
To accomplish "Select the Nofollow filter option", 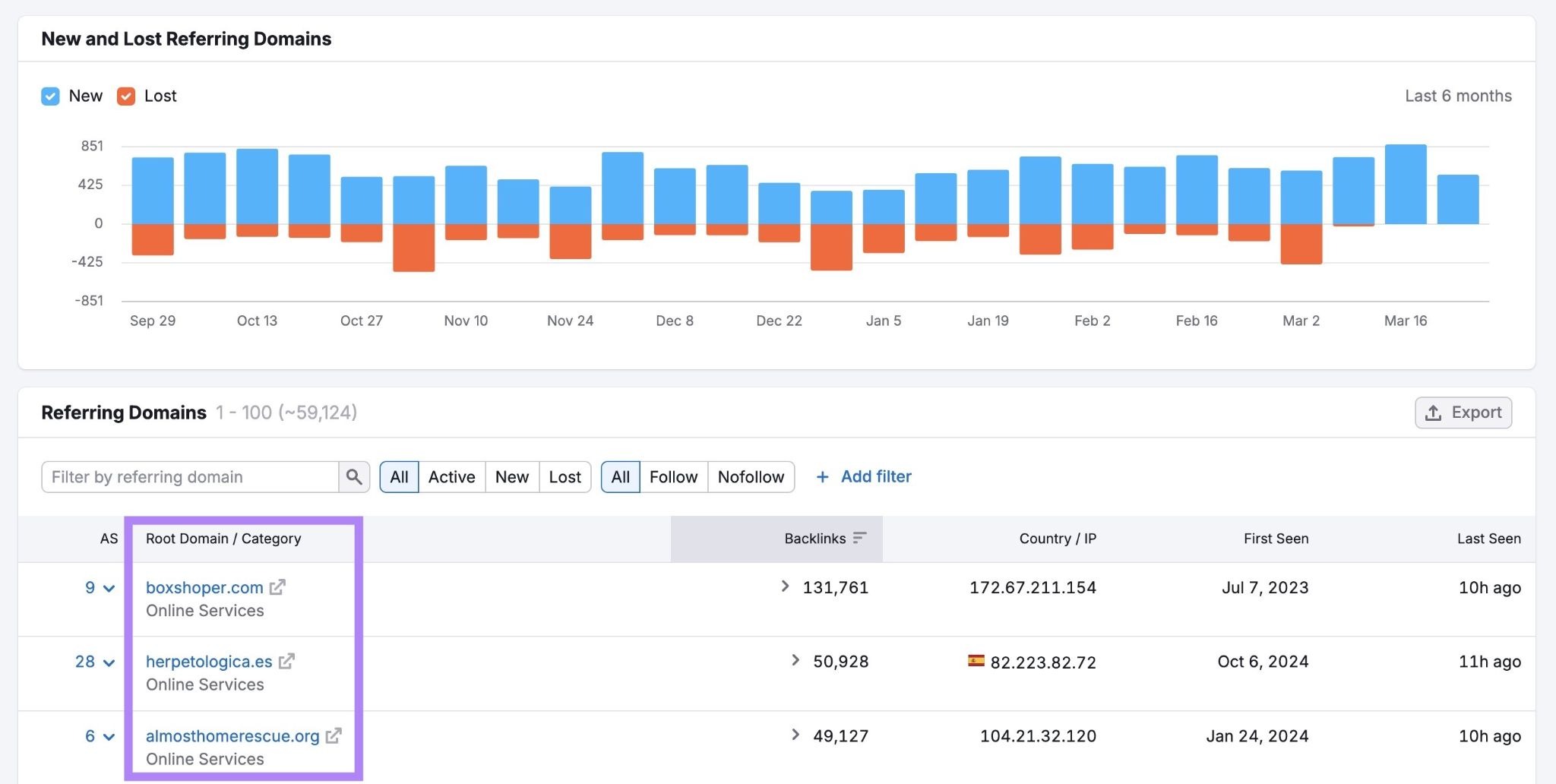I will [751, 477].
